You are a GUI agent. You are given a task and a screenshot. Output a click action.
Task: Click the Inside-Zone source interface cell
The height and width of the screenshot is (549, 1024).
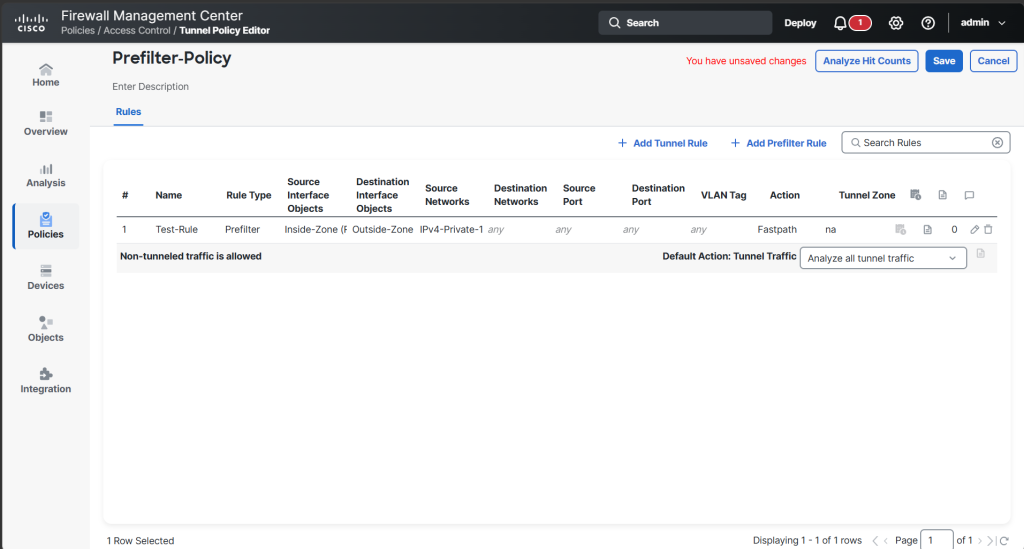click(315, 229)
